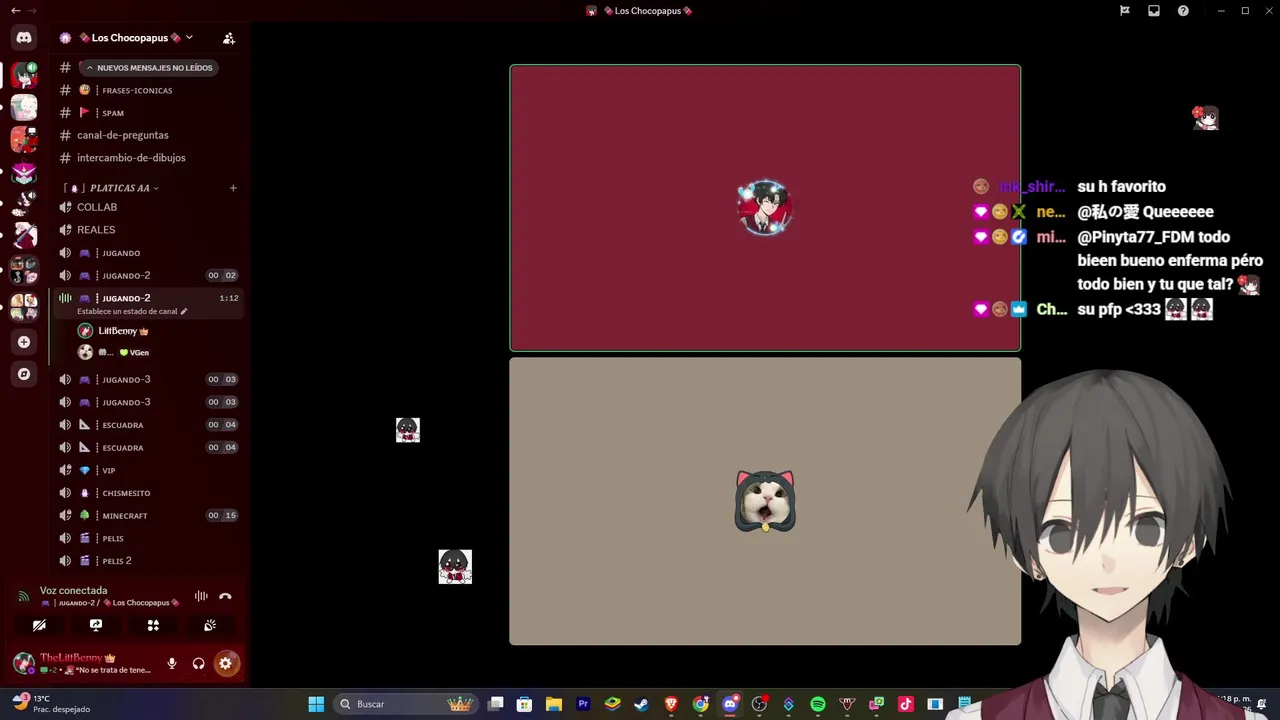The width and height of the screenshot is (1280, 720).
Task: Open user settings gear
Action: click(226, 663)
